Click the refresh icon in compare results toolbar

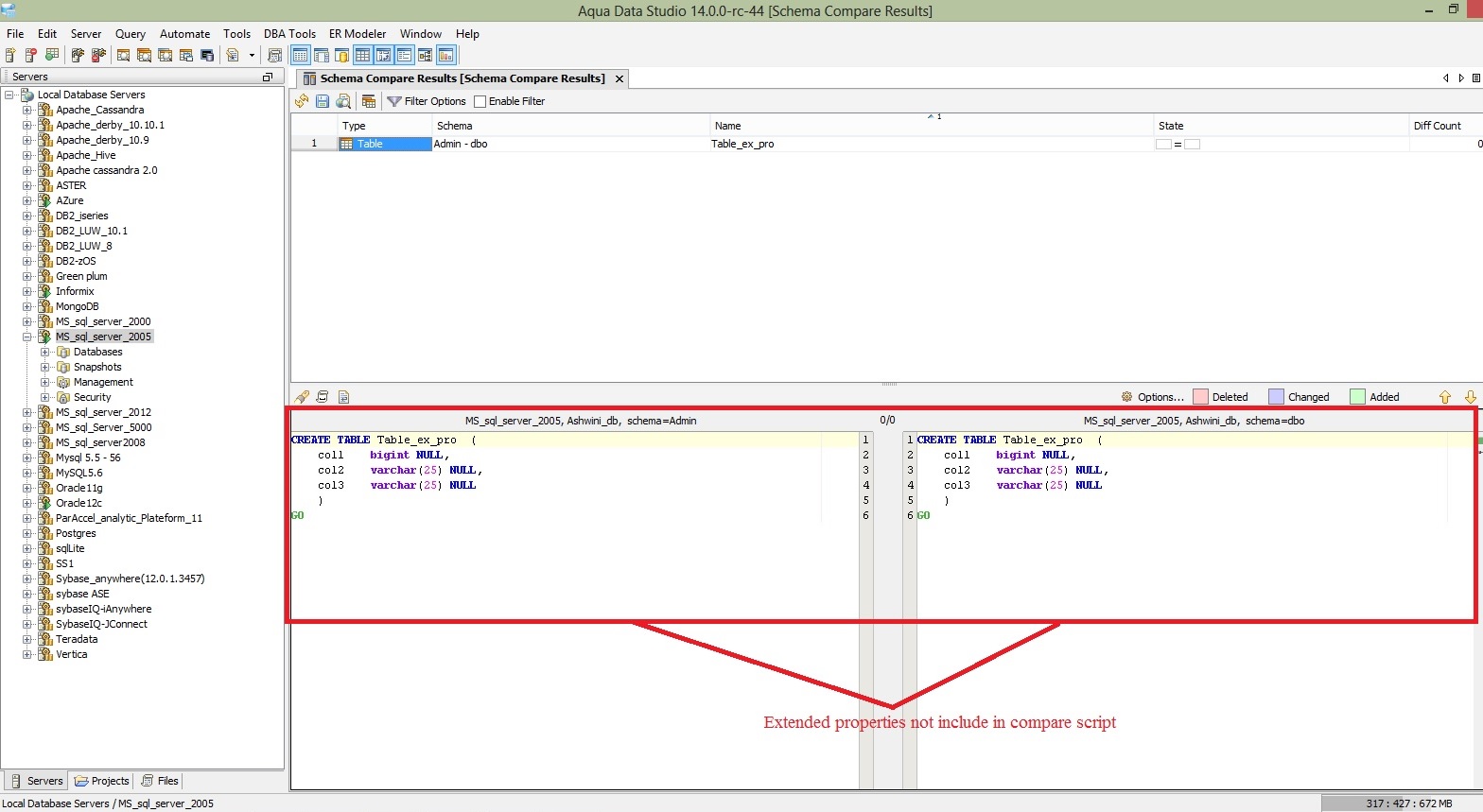coord(302,101)
